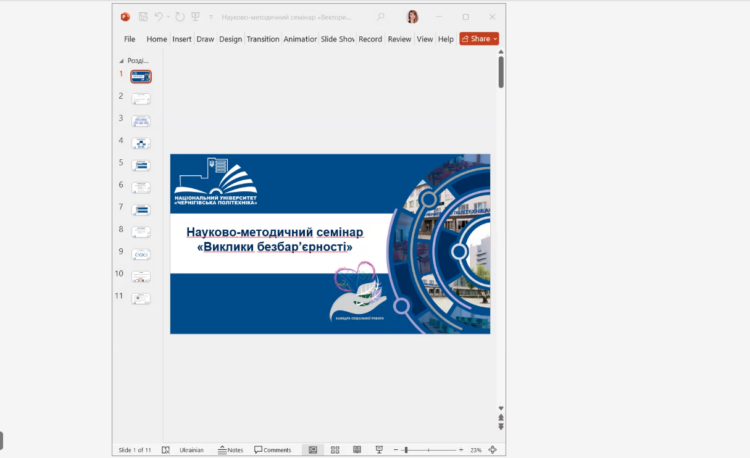
Task: Click the accessibility/spell check status icon
Action: point(165,450)
